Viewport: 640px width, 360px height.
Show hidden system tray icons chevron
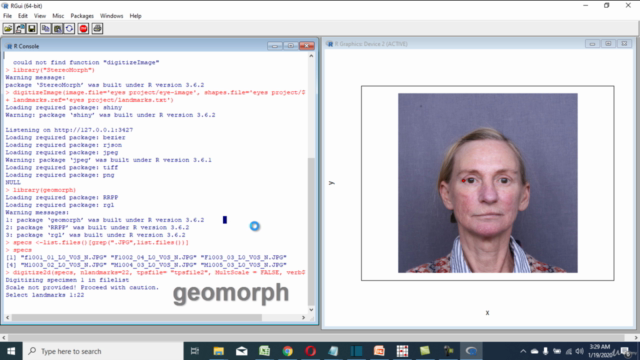(x=523, y=351)
